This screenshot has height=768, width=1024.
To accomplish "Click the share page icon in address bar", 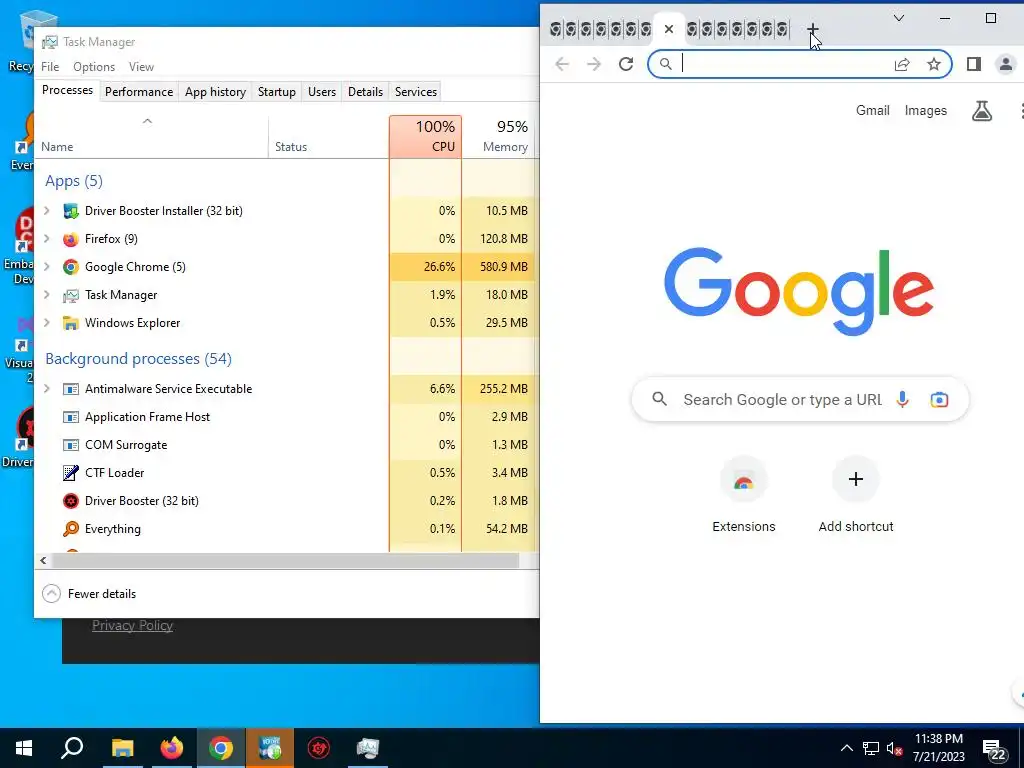I will click(902, 64).
